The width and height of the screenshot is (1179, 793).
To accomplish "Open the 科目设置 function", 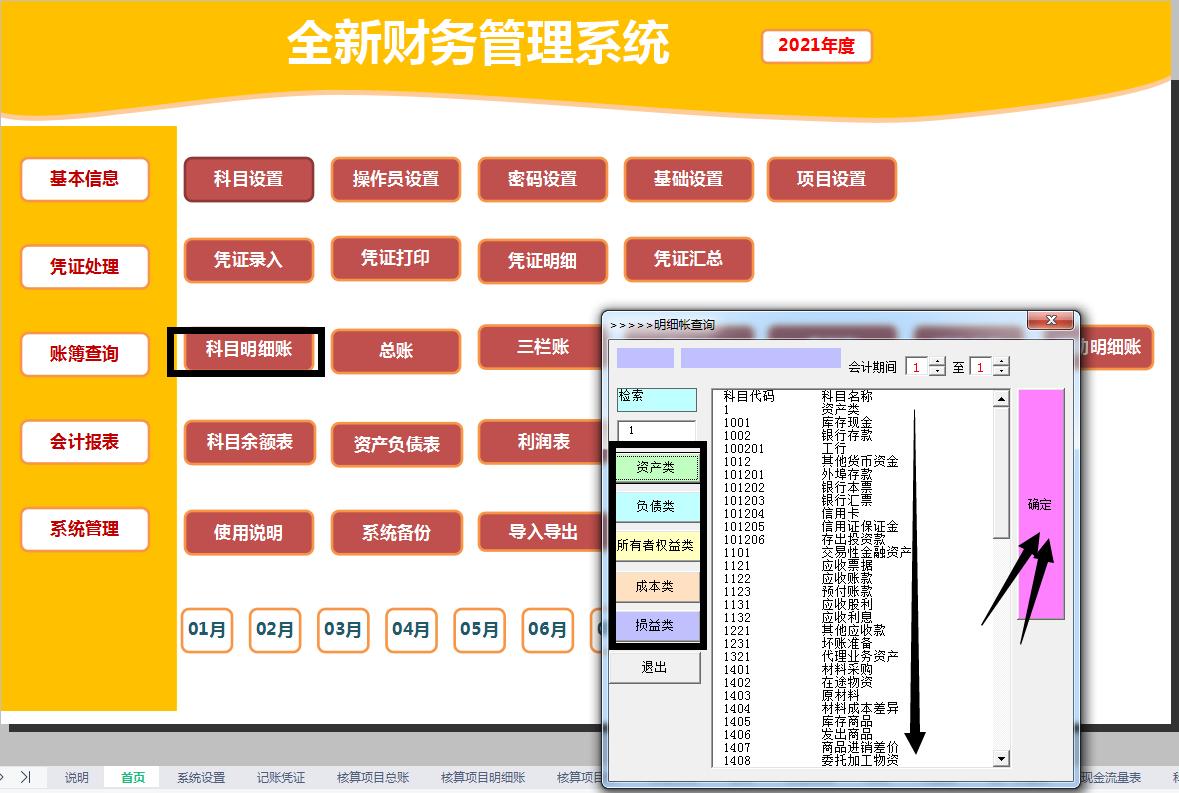I will point(248,180).
